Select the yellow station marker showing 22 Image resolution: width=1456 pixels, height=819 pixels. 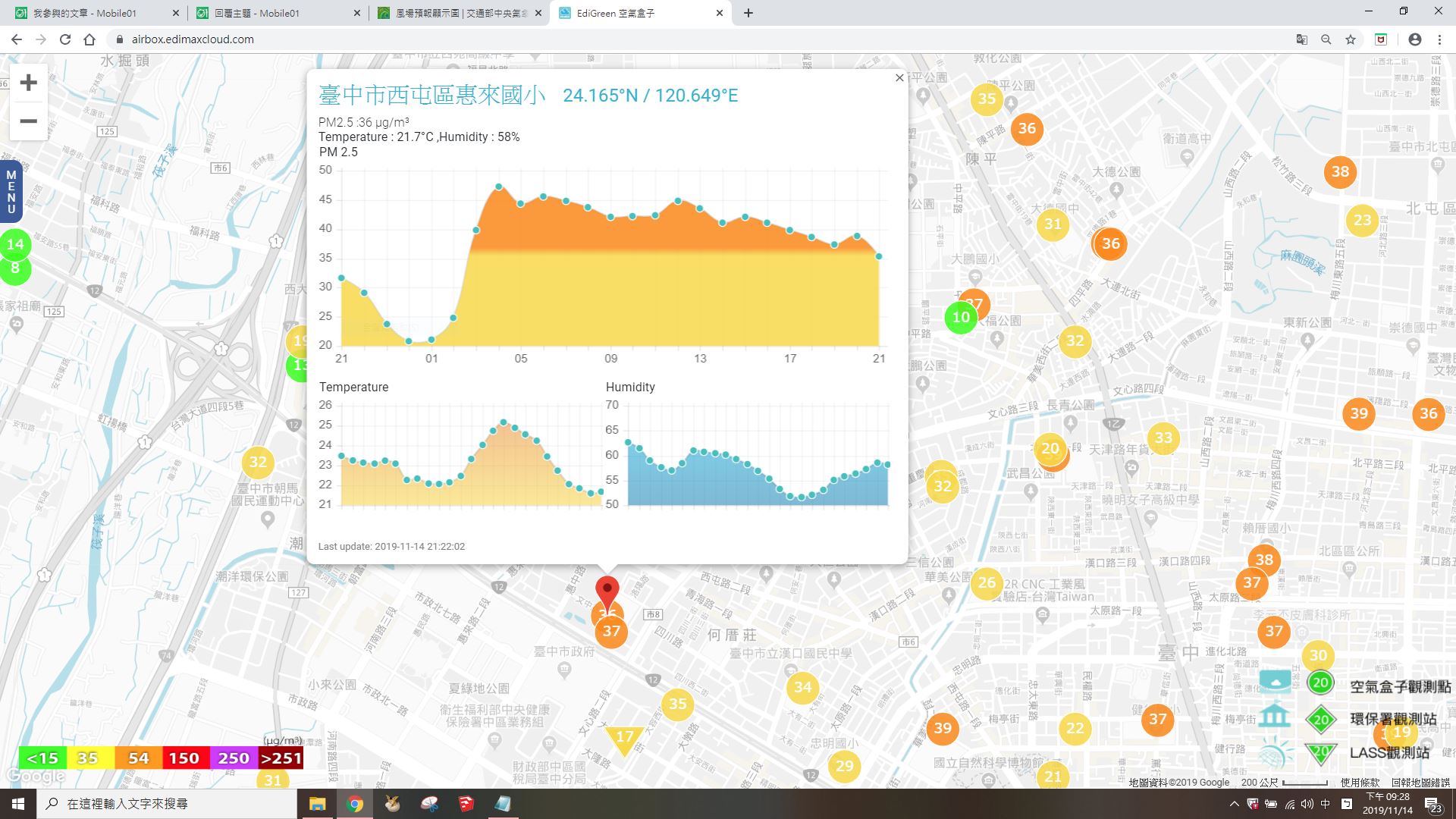pyautogui.click(x=1075, y=728)
